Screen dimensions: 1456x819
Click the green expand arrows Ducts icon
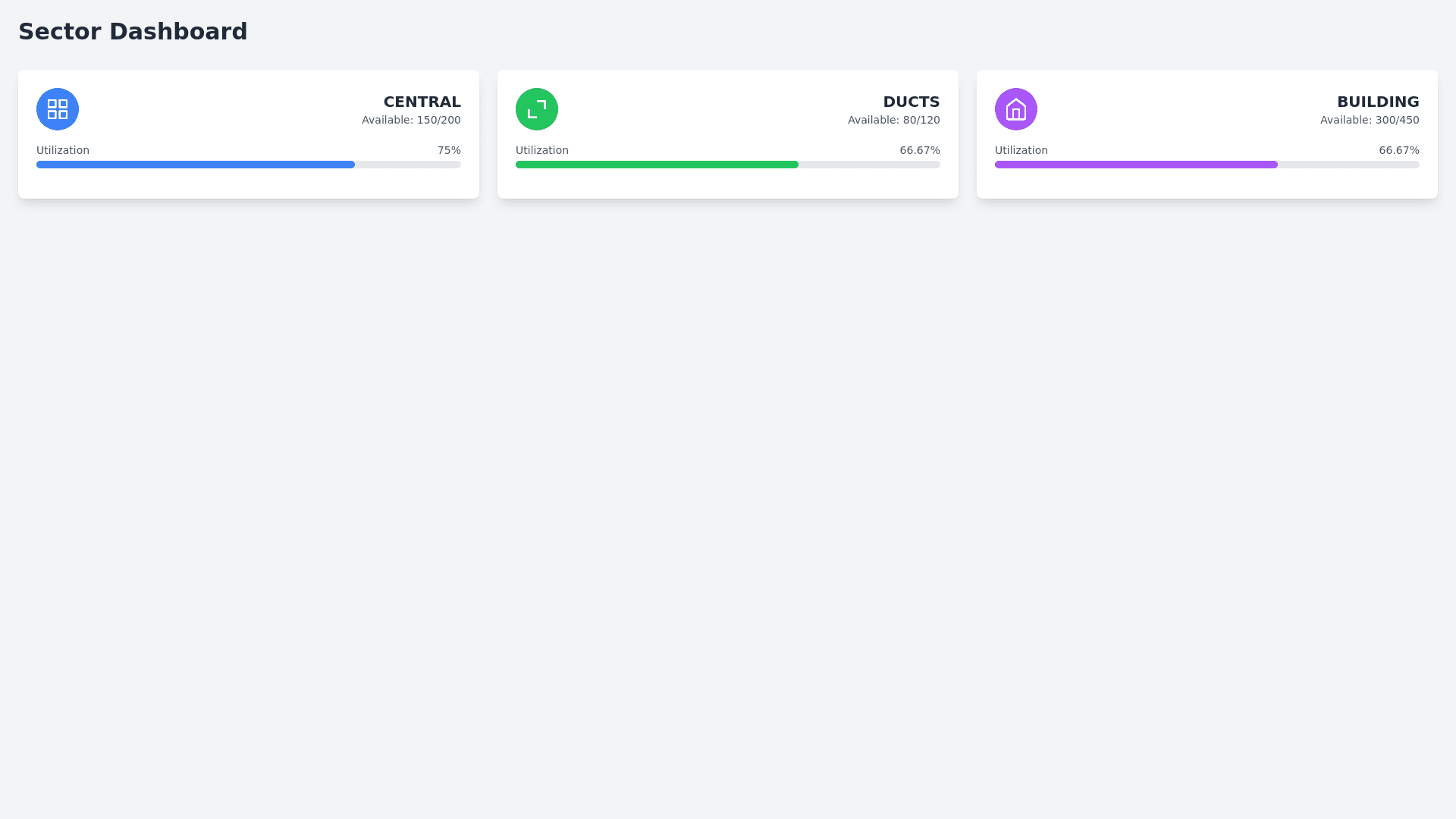pyautogui.click(x=537, y=109)
